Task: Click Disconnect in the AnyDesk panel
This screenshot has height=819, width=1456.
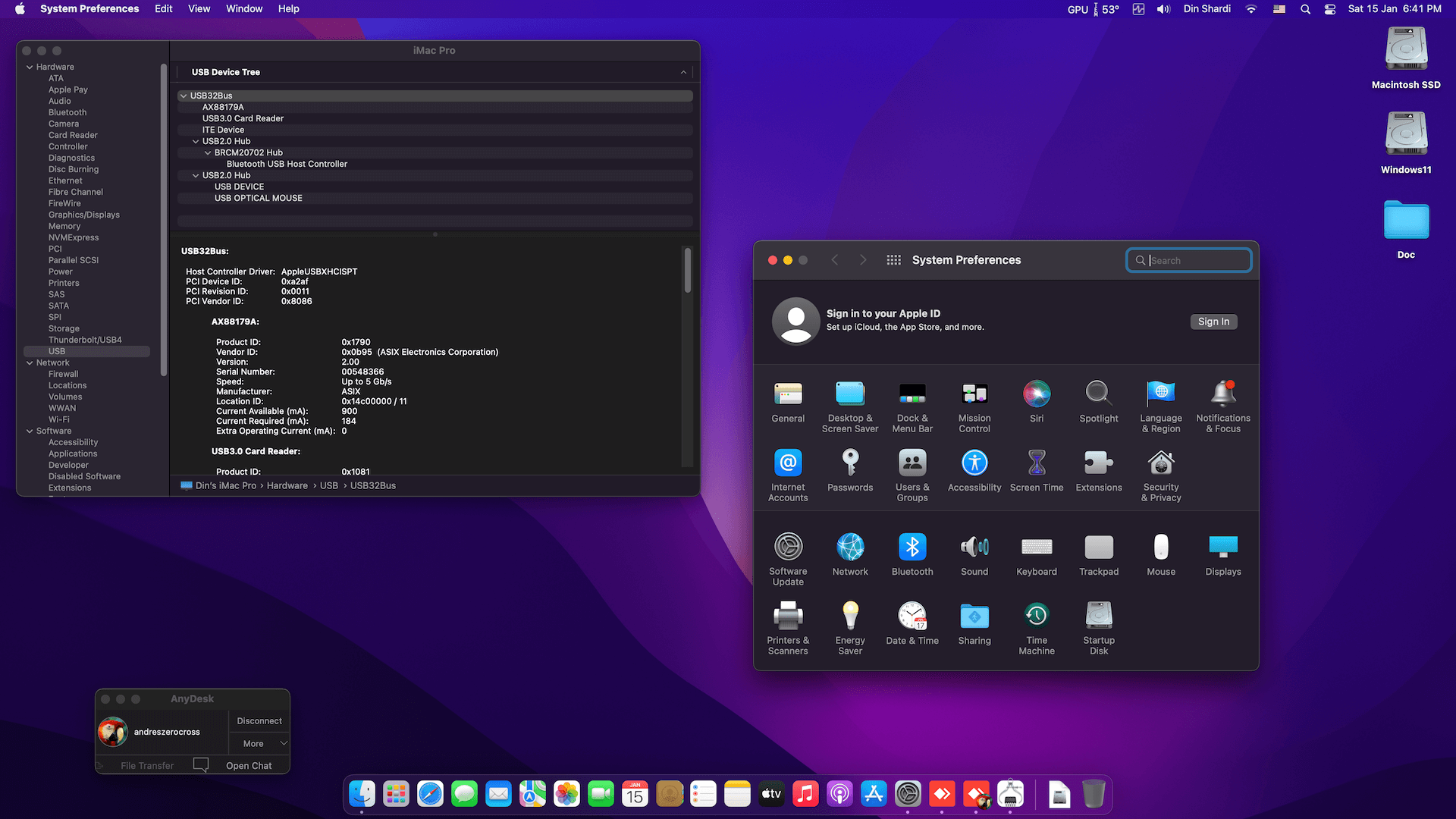Action: click(259, 721)
